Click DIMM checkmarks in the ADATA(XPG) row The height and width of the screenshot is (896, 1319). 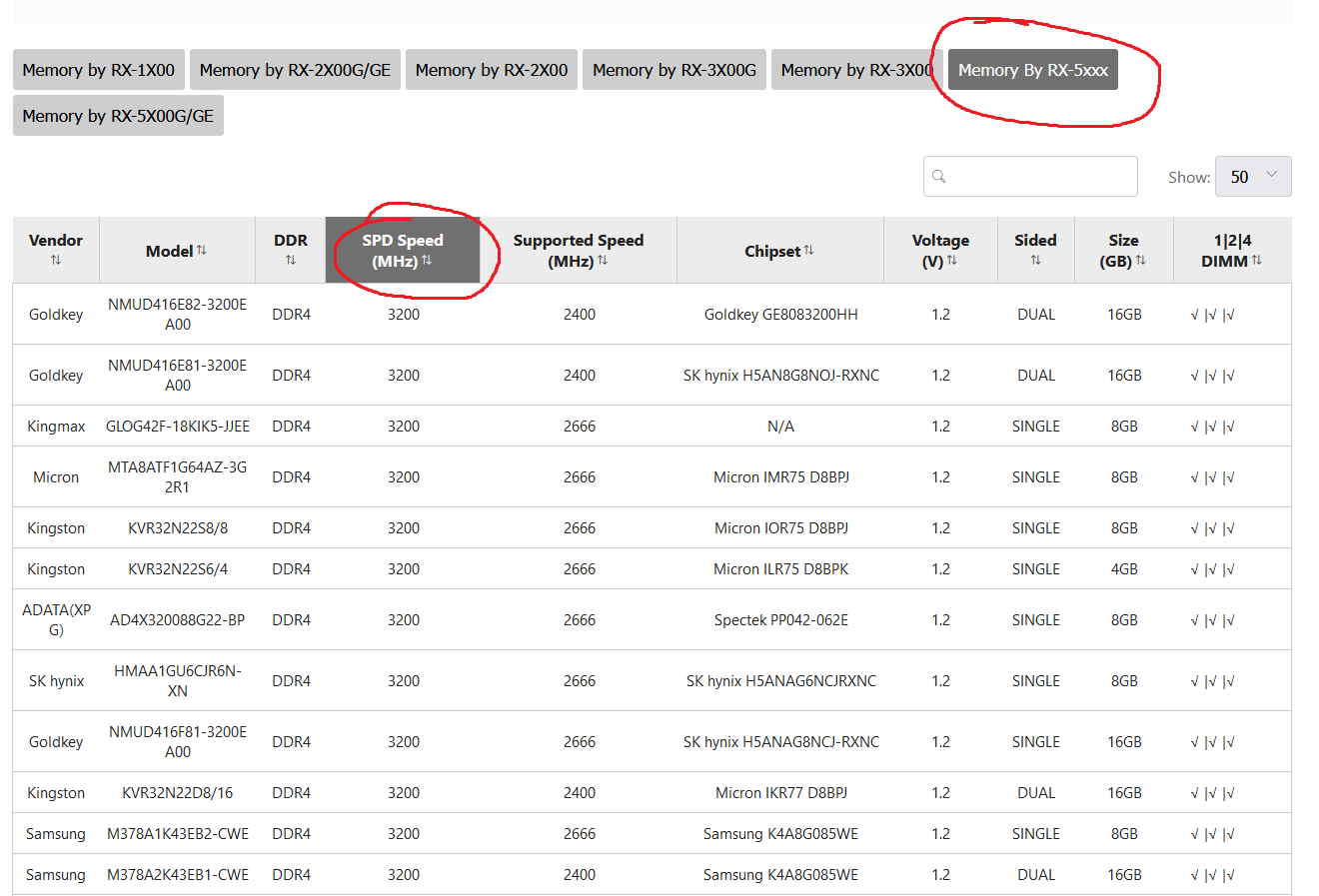pos(1212,619)
